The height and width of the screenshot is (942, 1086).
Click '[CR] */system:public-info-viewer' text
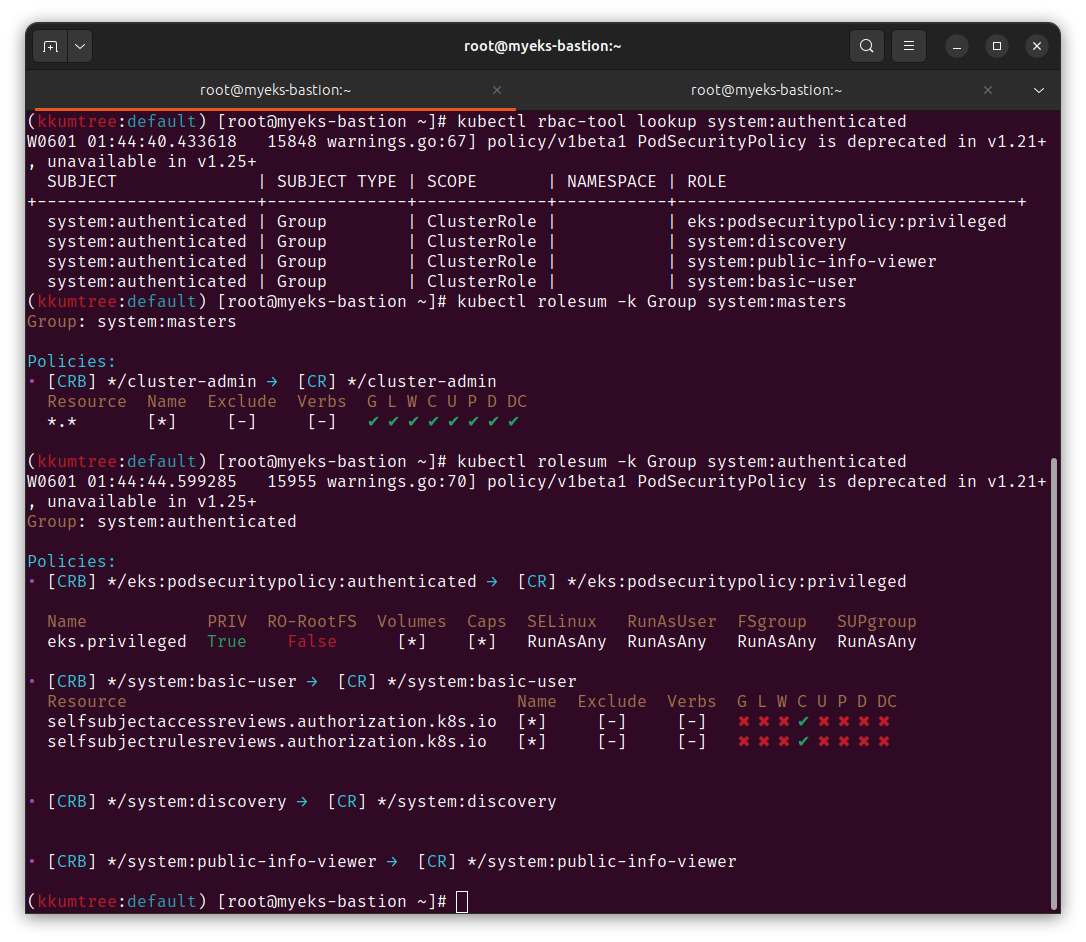[577, 862]
